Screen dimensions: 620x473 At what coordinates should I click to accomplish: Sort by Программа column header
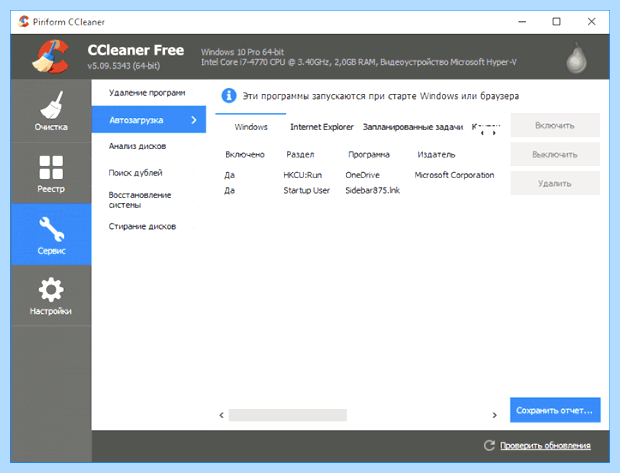[x=369, y=155]
